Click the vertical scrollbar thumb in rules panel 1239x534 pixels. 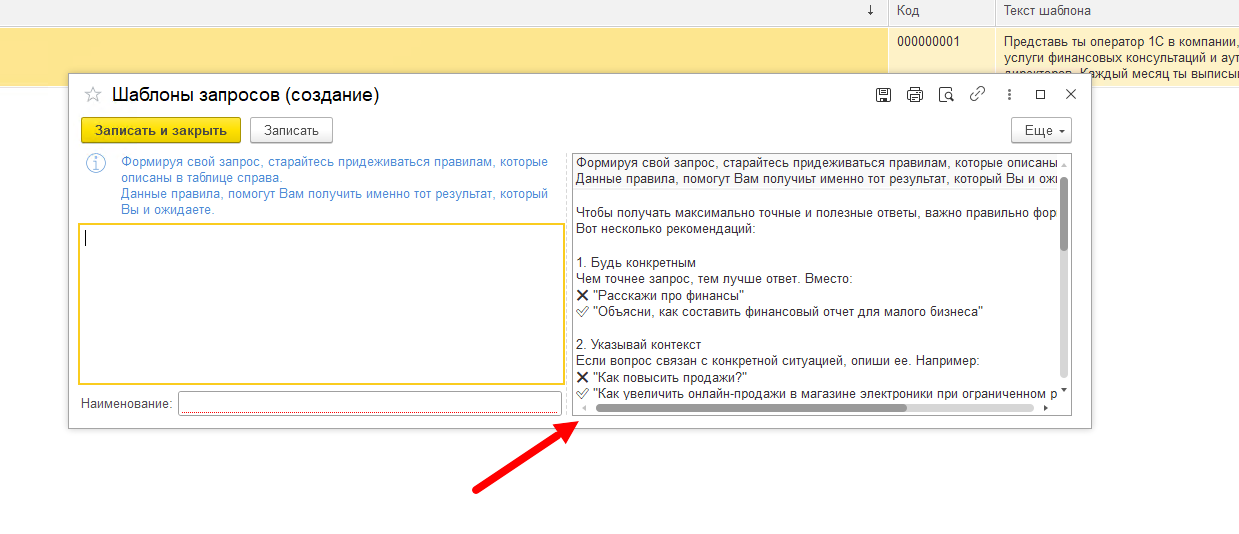coord(1064,213)
